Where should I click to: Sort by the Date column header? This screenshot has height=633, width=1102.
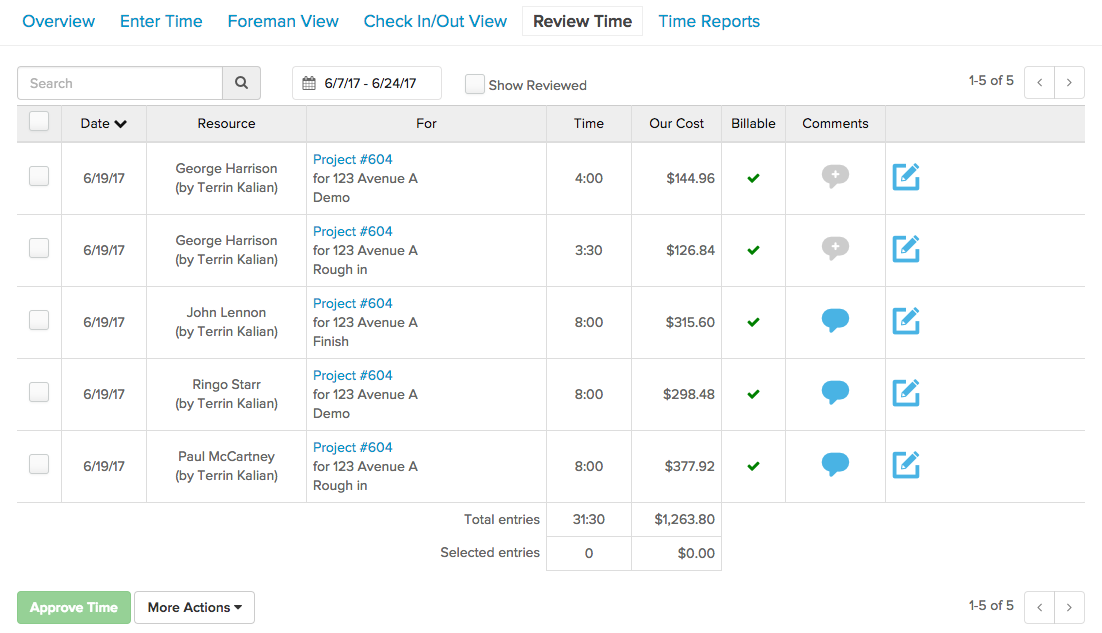point(104,124)
